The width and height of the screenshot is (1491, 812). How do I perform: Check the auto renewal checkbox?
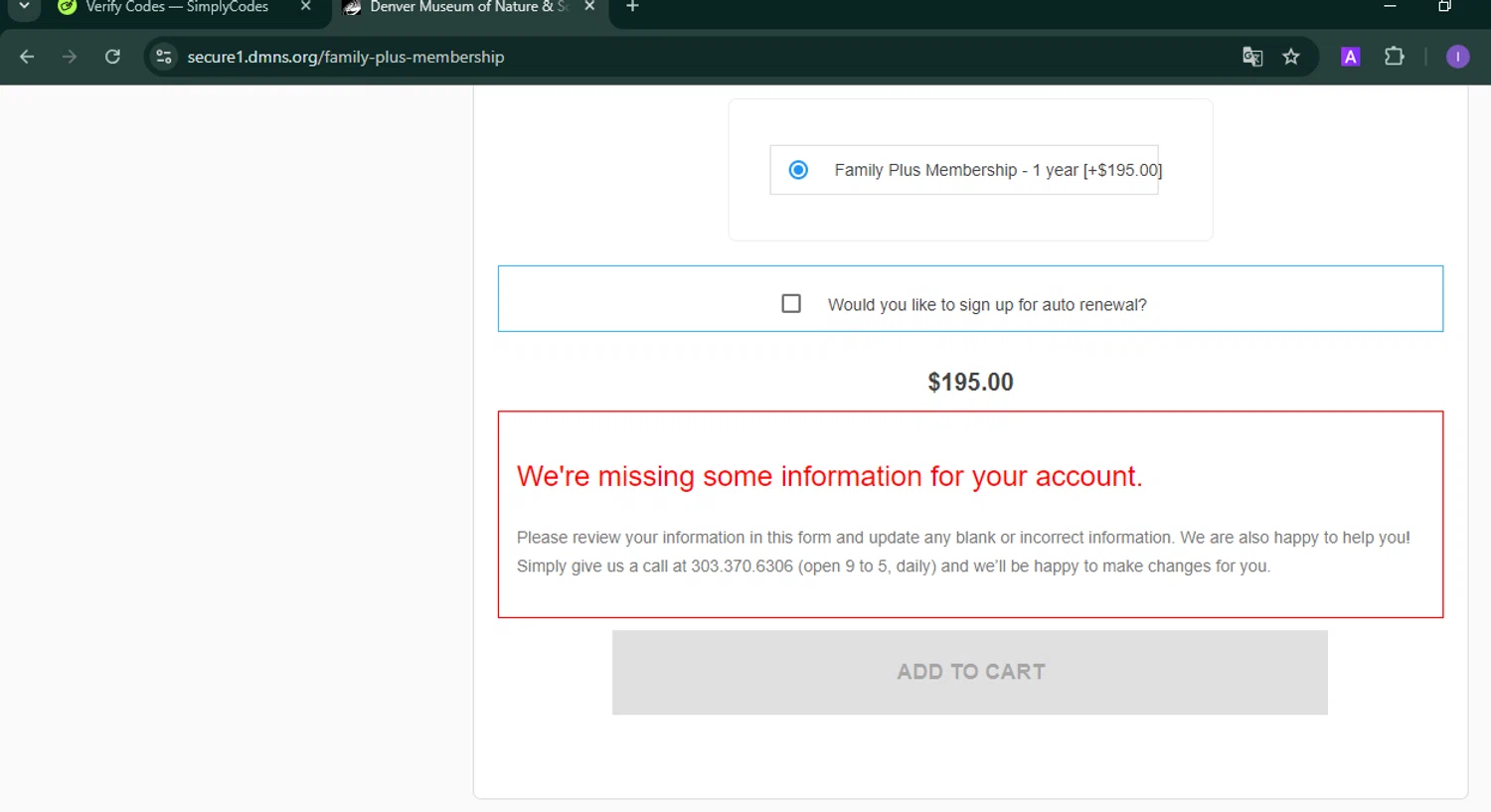coord(791,303)
